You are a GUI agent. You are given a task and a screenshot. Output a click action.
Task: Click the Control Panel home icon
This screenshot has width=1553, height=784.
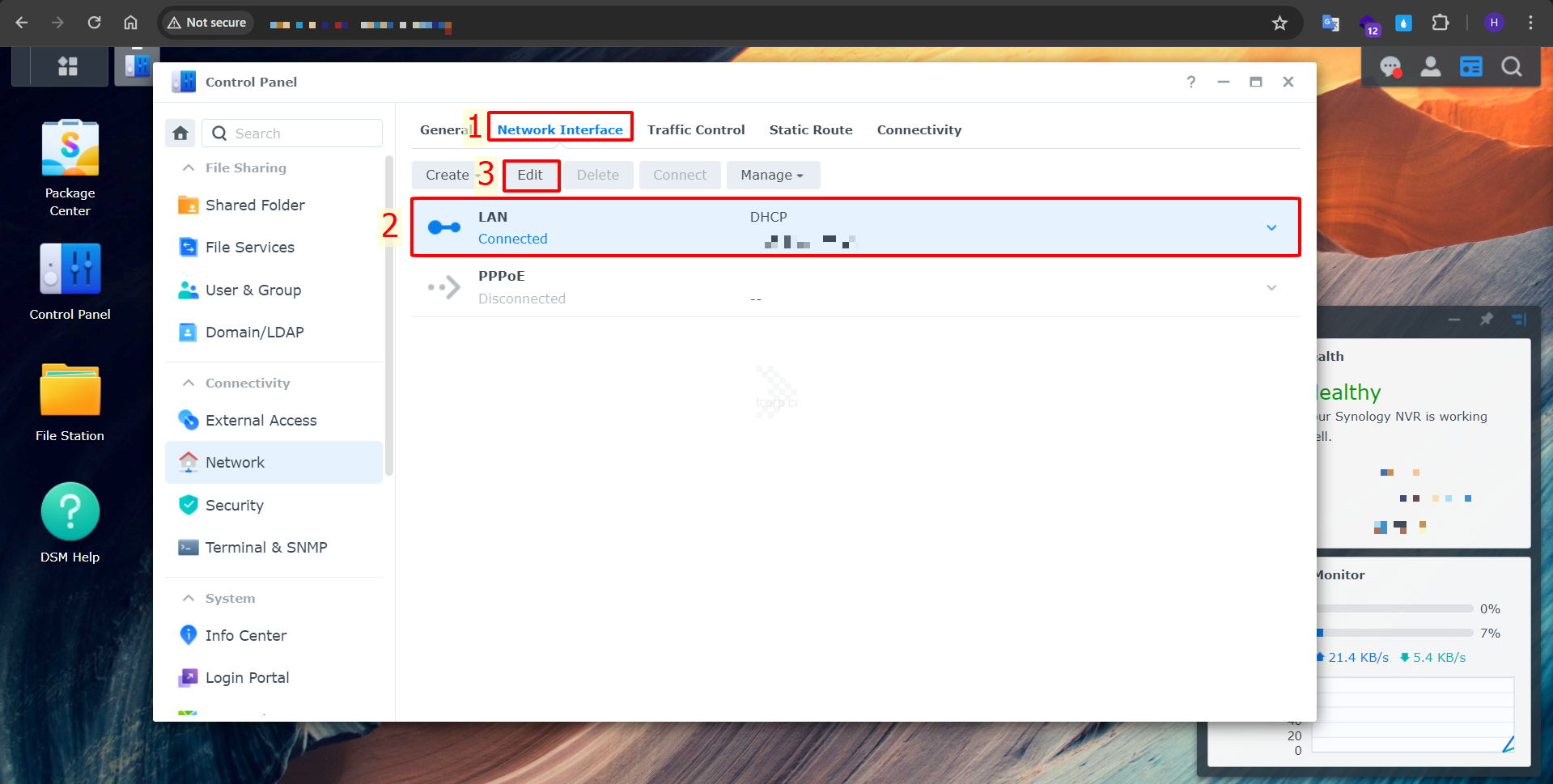[180, 133]
